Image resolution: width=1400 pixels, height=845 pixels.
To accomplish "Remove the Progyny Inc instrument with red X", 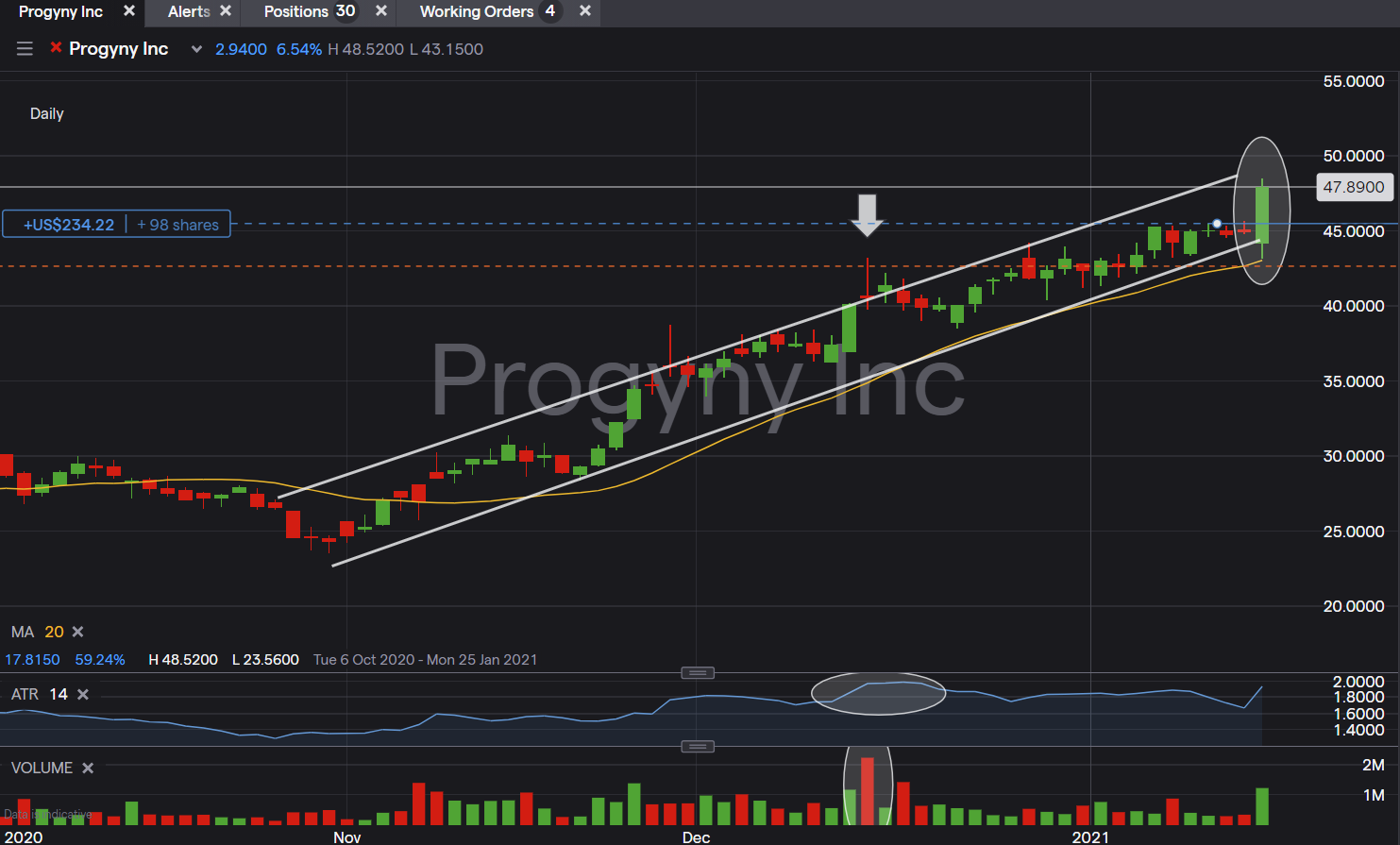I will 56,47.
